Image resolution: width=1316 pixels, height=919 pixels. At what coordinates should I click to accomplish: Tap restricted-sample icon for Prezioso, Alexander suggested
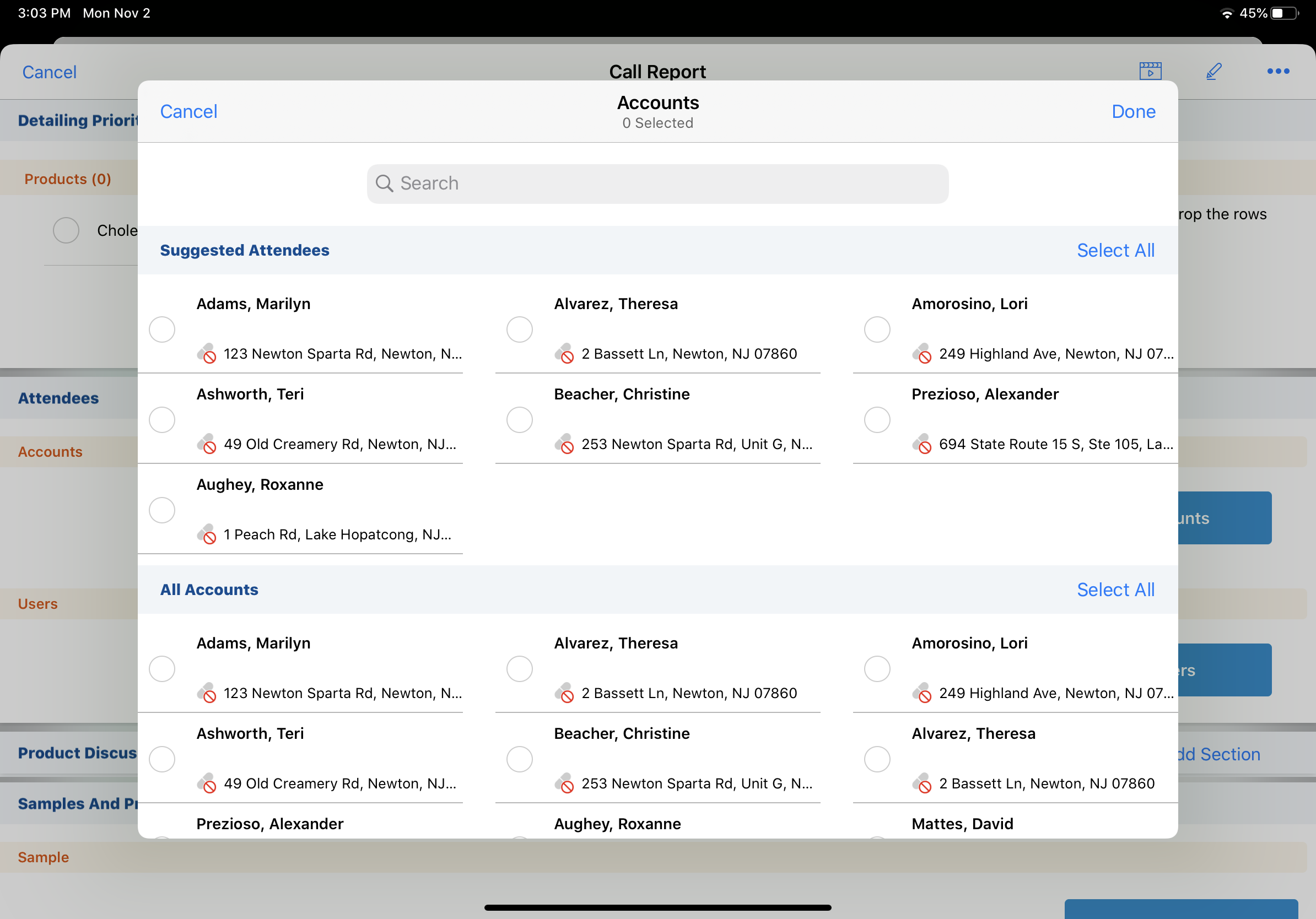[921, 444]
